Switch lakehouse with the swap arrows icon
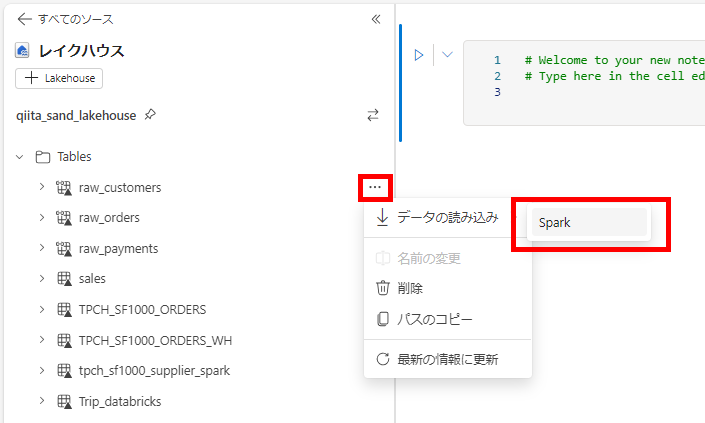 point(373,115)
